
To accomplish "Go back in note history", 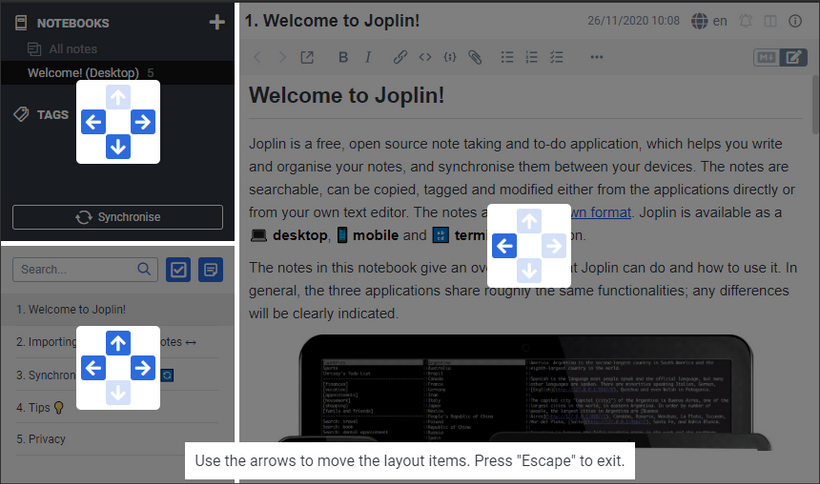I will point(257,57).
